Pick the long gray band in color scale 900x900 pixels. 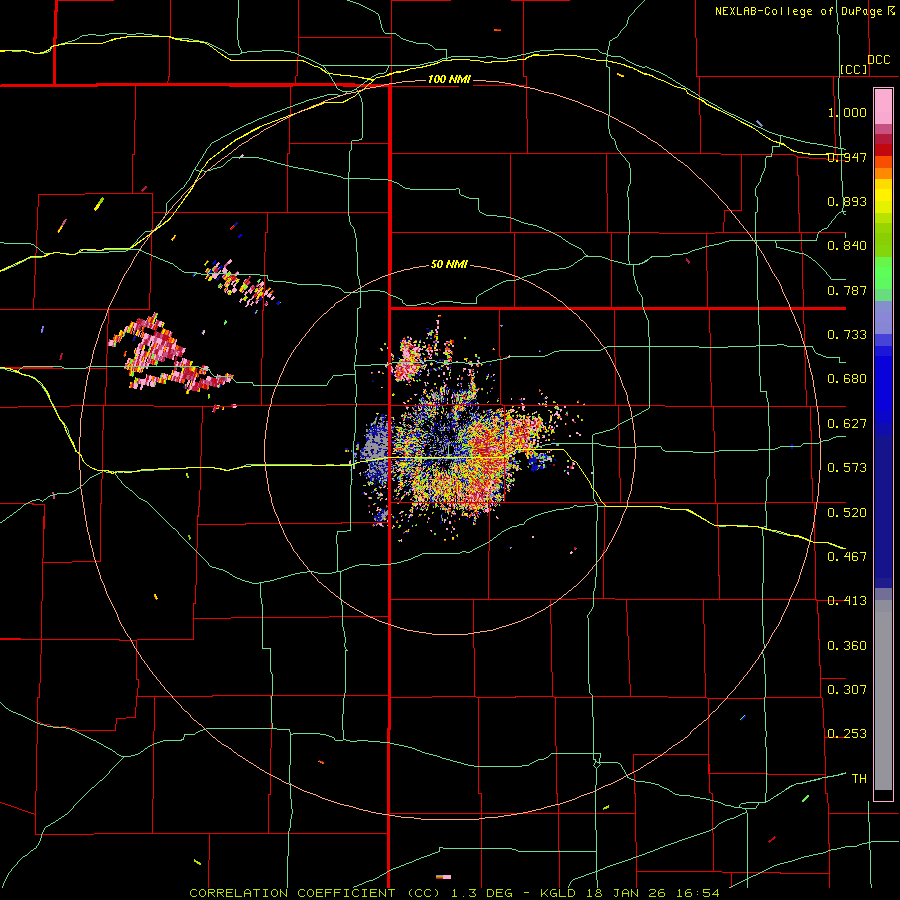[883, 695]
